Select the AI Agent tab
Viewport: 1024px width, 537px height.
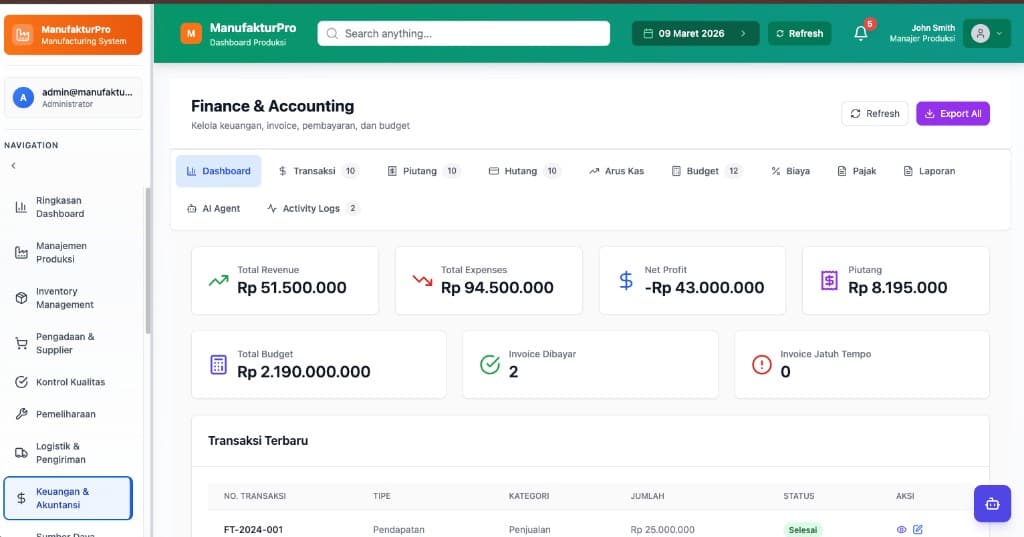pos(213,209)
